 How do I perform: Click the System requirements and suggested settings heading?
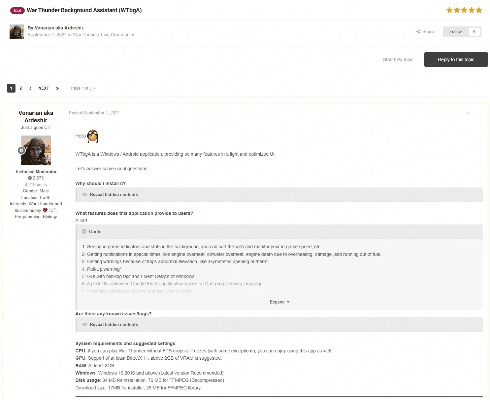[125, 343]
